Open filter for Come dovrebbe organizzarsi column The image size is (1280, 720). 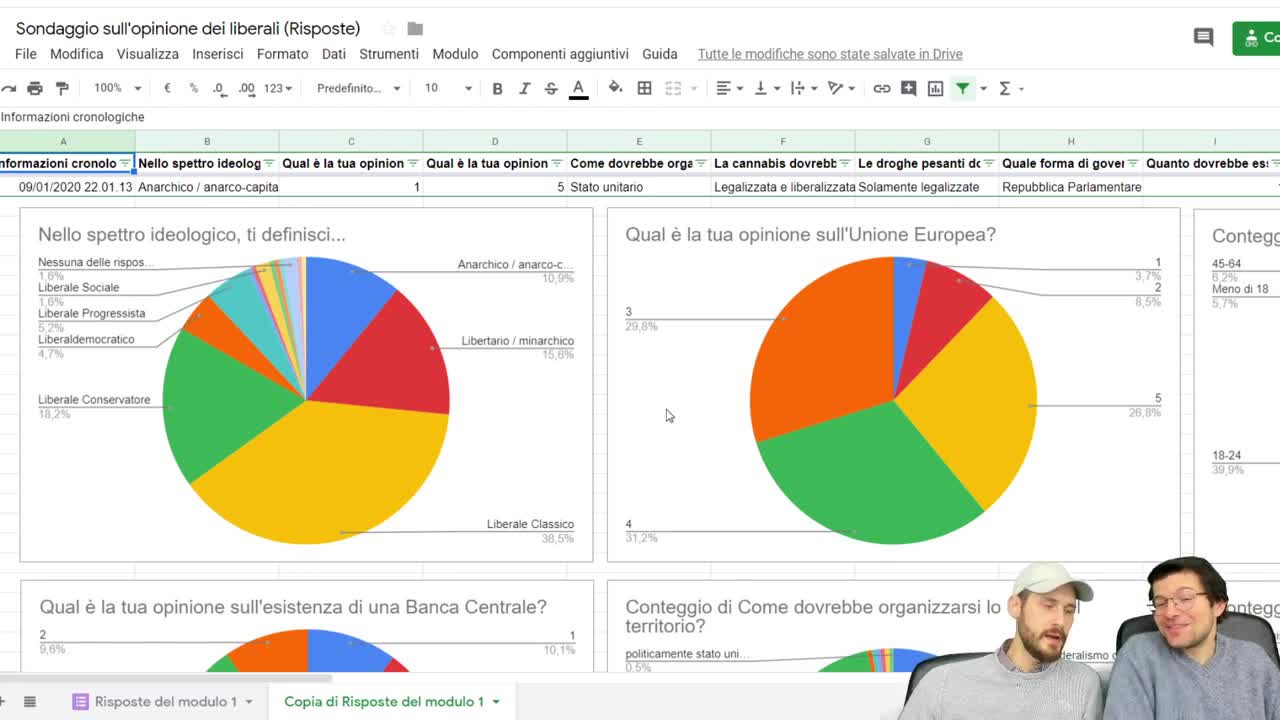(x=701, y=163)
